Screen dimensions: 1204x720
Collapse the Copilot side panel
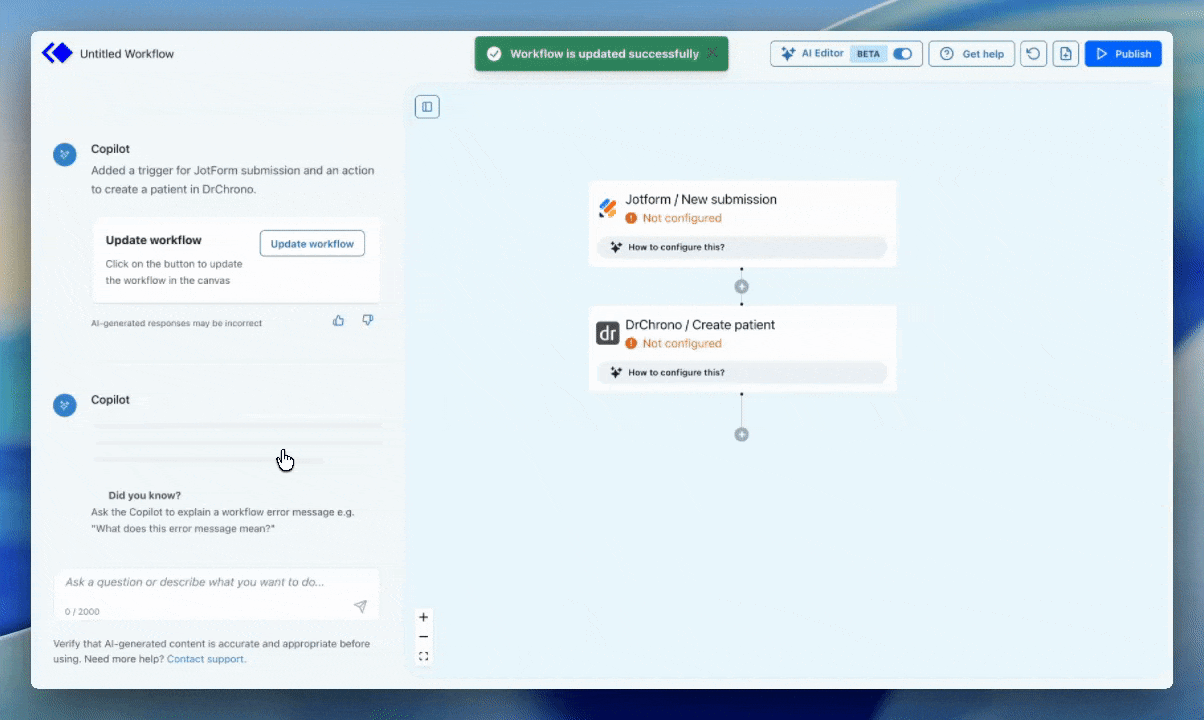click(427, 107)
